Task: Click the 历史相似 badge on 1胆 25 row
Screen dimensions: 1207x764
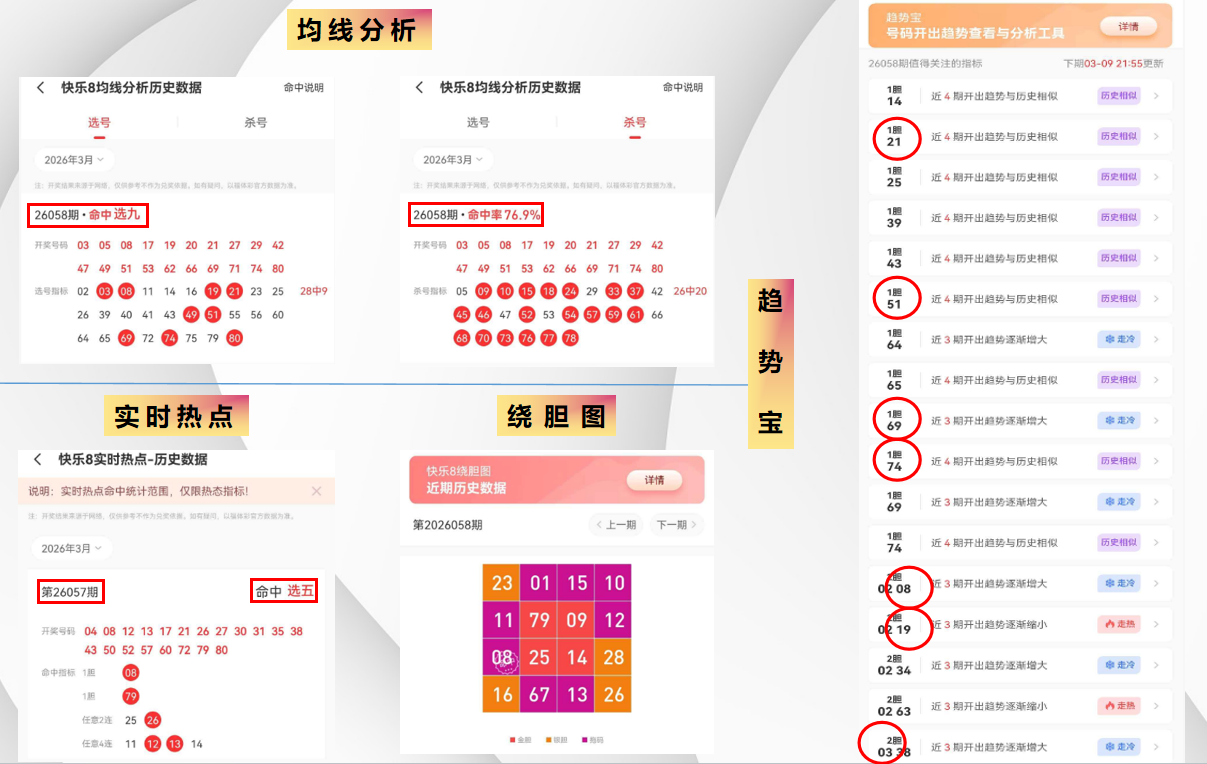Action: 1120,177
